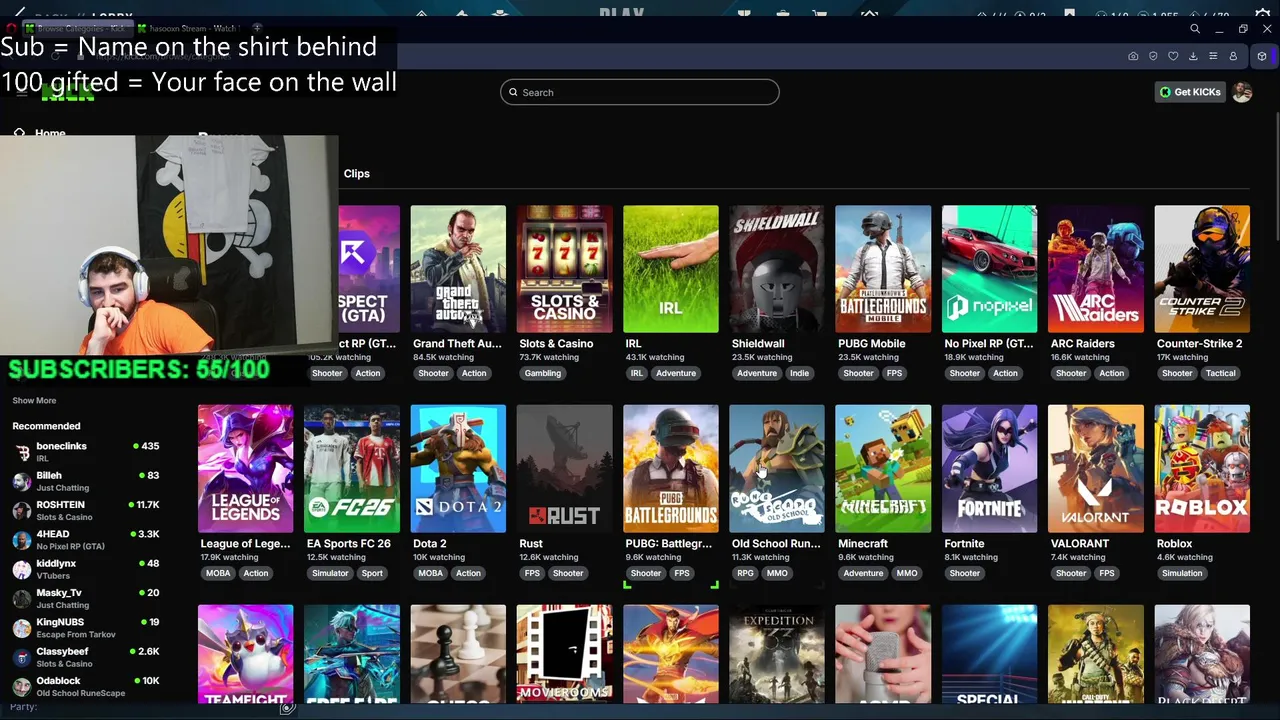The height and width of the screenshot is (720, 1280).
Task: Switch to the Clips tab
Action: coord(356,173)
